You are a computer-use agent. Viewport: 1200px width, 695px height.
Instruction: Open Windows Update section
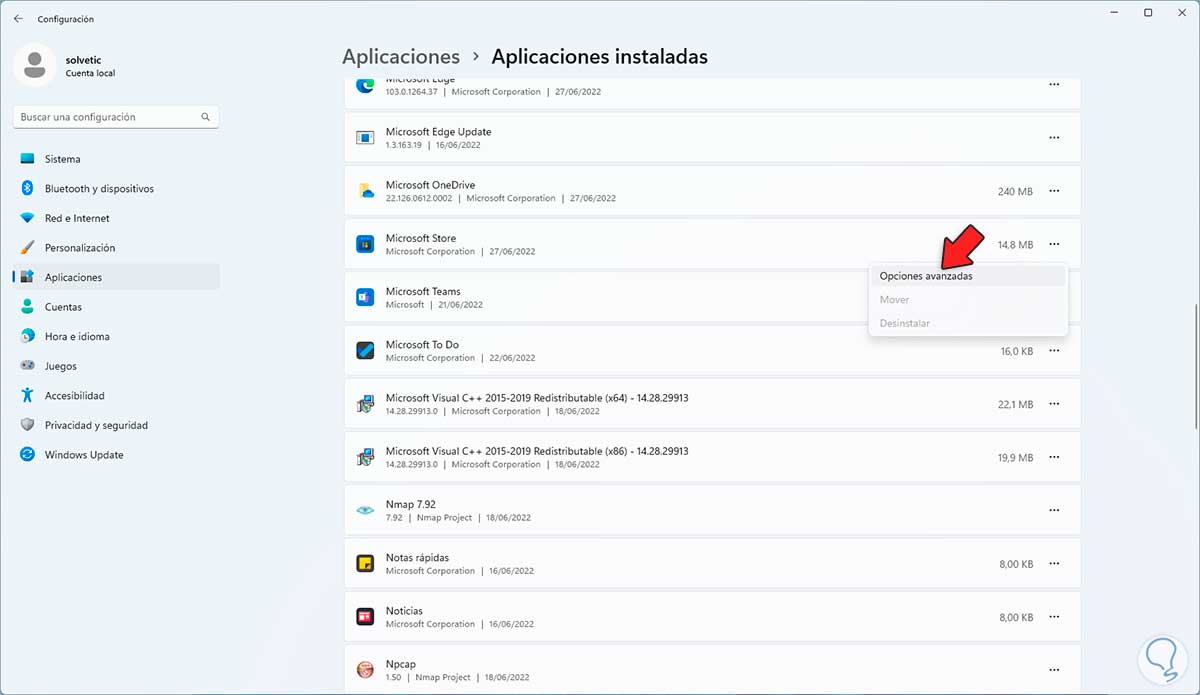click(116, 455)
